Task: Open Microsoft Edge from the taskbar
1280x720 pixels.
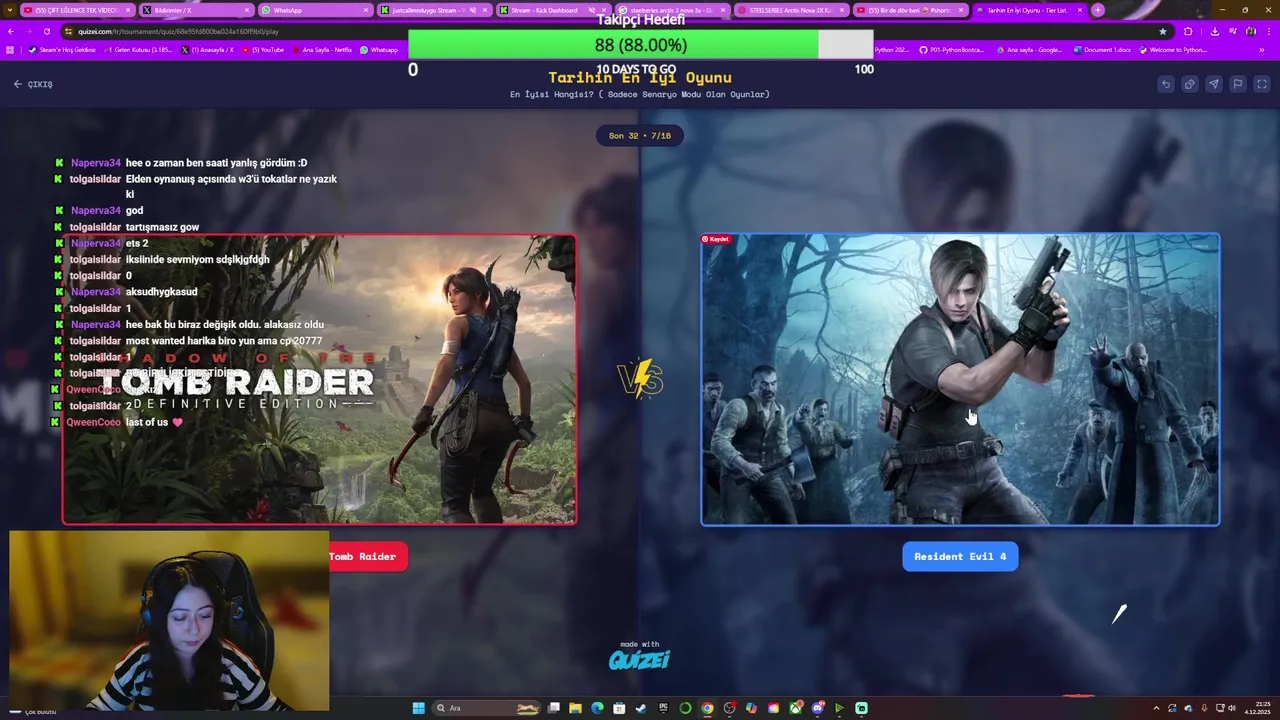Action: click(597, 708)
